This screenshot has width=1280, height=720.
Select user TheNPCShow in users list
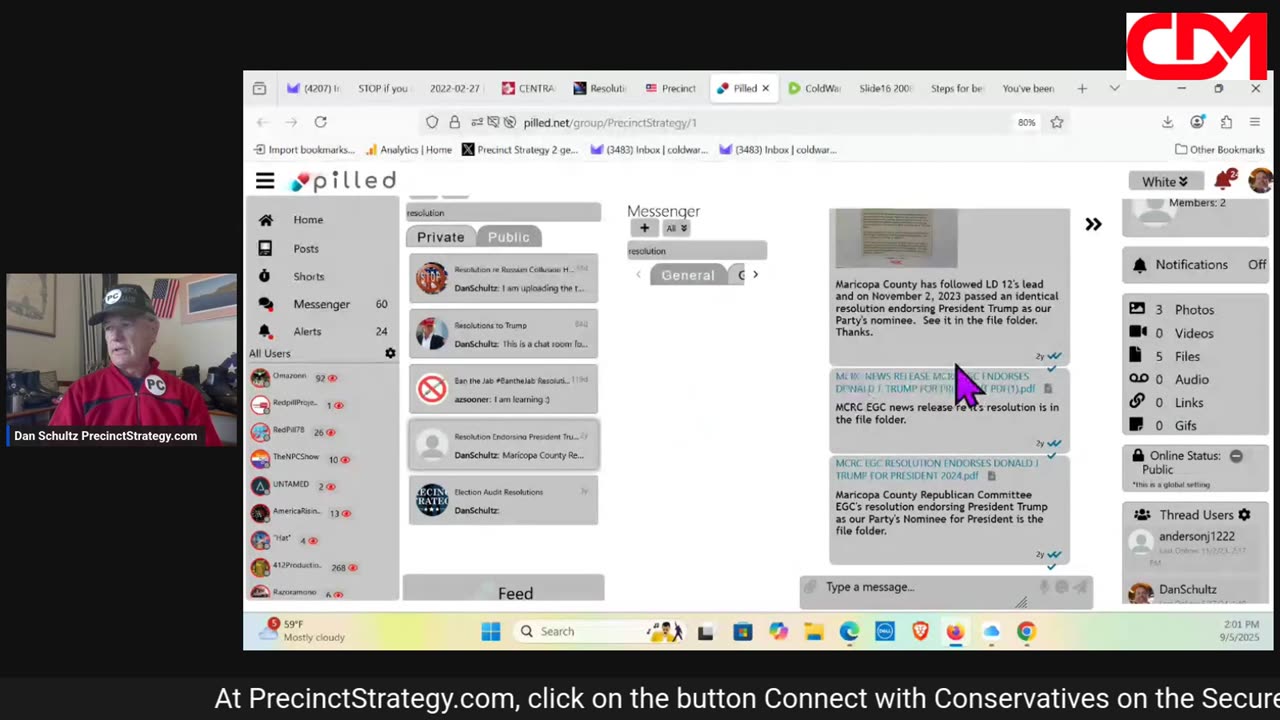click(x=296, y=458)
